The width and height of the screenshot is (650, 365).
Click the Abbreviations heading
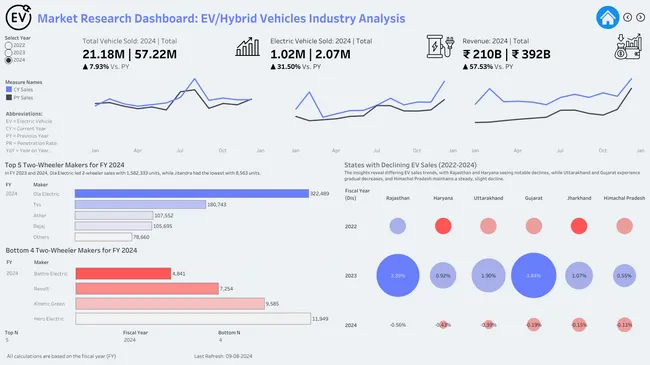pyautogui.click(x=24, y=114)
